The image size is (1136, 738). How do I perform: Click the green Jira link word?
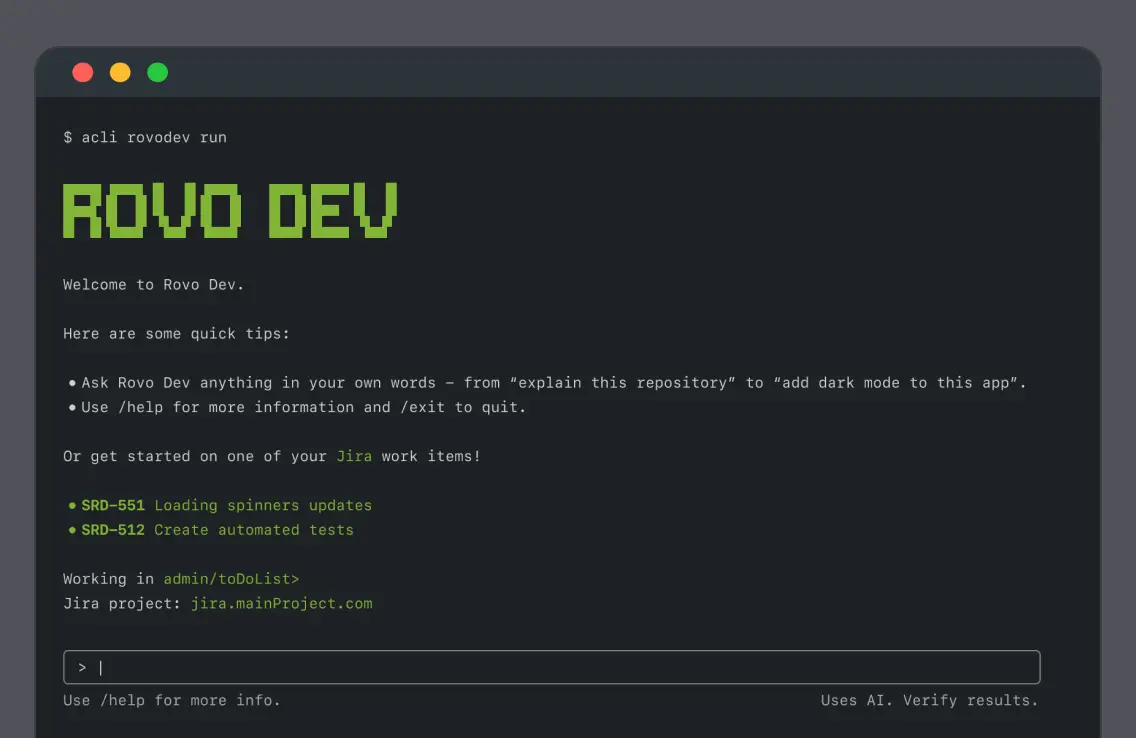354,456
